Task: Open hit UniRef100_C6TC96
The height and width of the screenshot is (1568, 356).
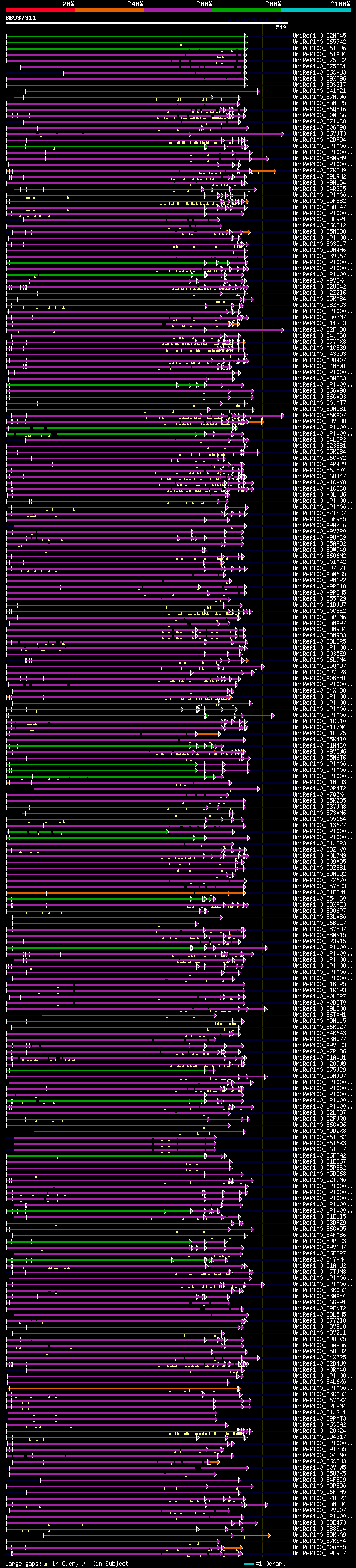Action: point(319,48)
